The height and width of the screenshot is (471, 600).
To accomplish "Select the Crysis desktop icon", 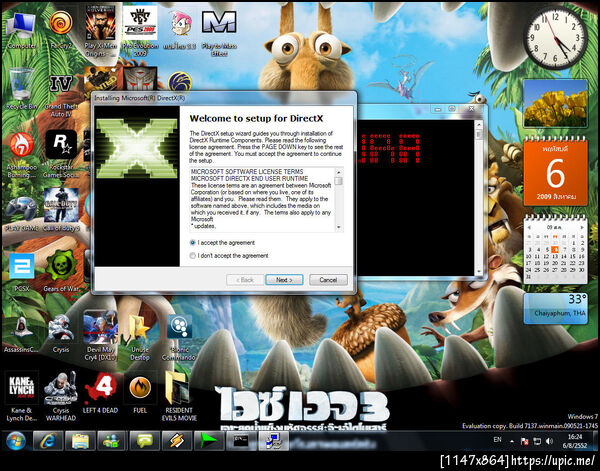I will (61, 333).
